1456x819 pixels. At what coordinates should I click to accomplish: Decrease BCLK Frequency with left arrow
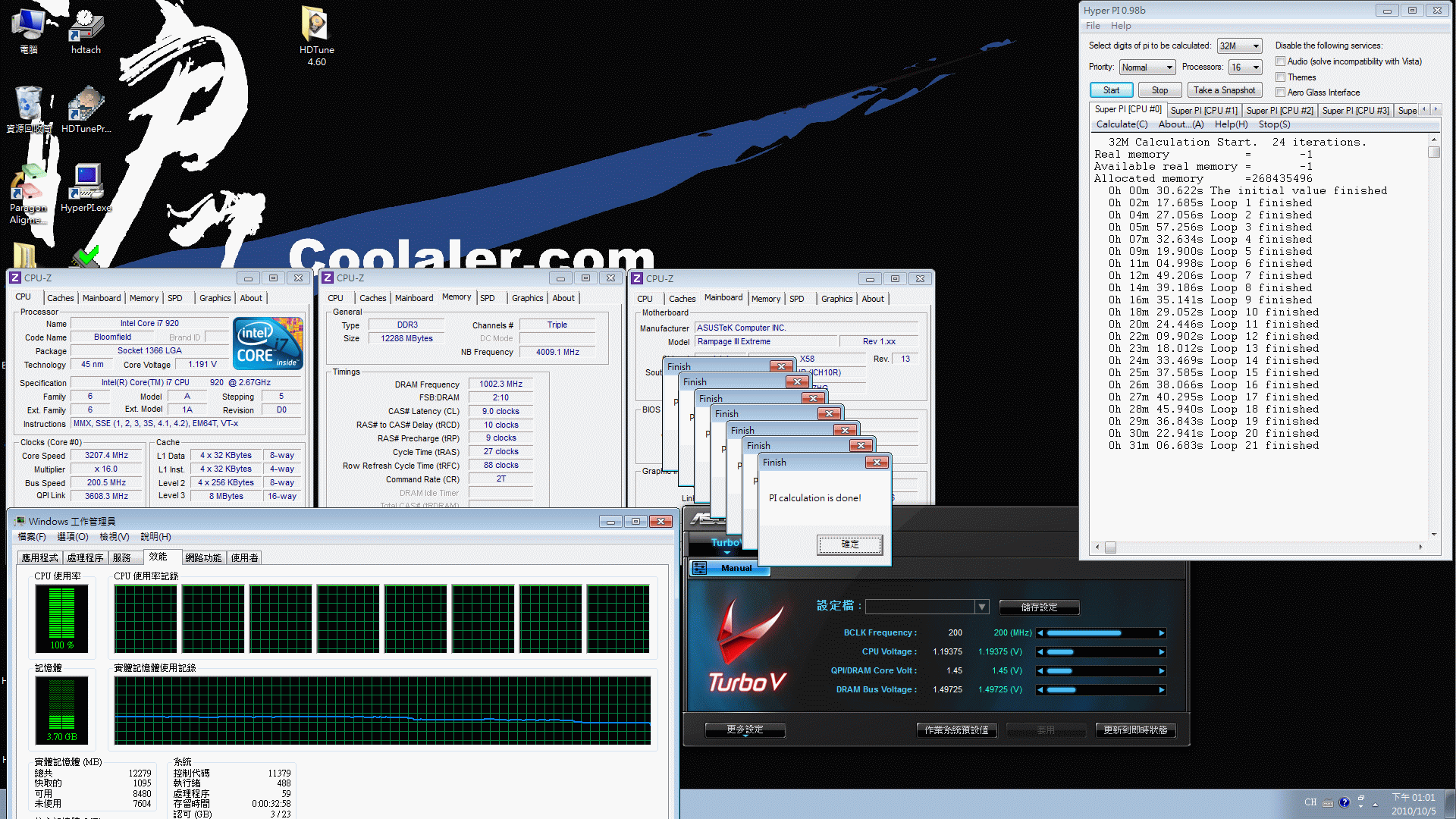click(1040, 633)
